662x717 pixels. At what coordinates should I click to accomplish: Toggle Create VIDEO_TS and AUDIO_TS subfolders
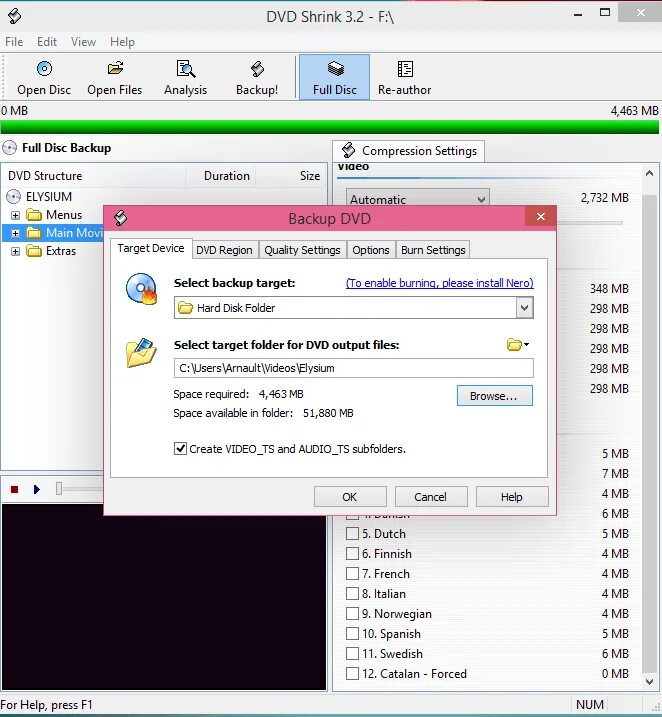point(180,449)
